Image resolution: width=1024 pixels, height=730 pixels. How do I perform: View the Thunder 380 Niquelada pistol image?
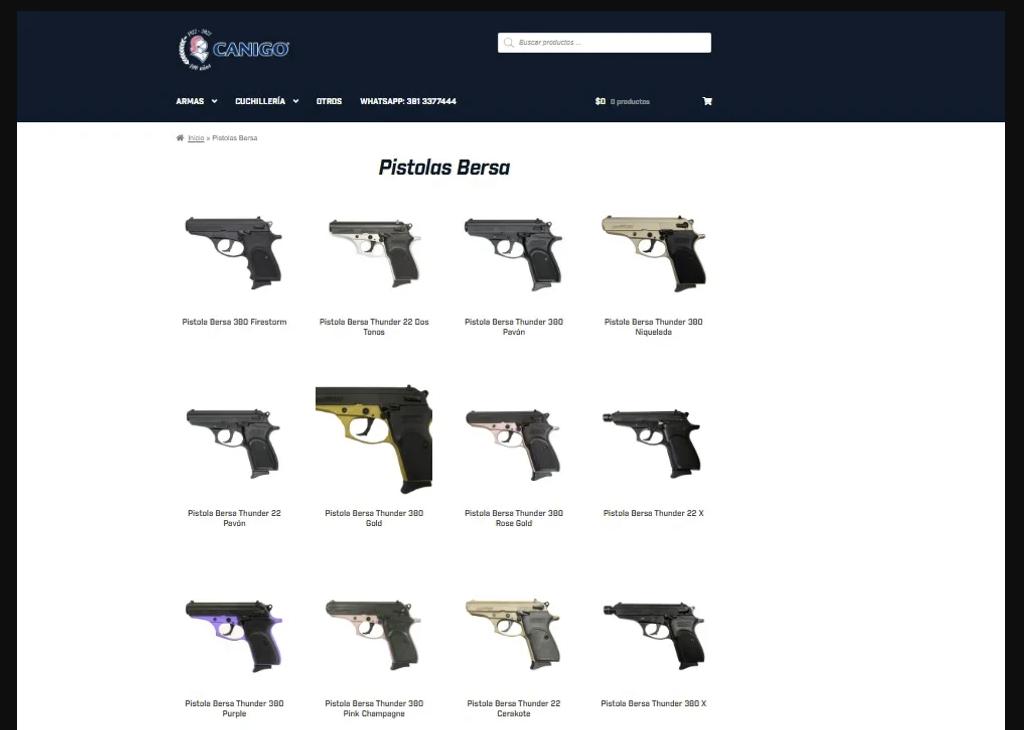[653, 253]
